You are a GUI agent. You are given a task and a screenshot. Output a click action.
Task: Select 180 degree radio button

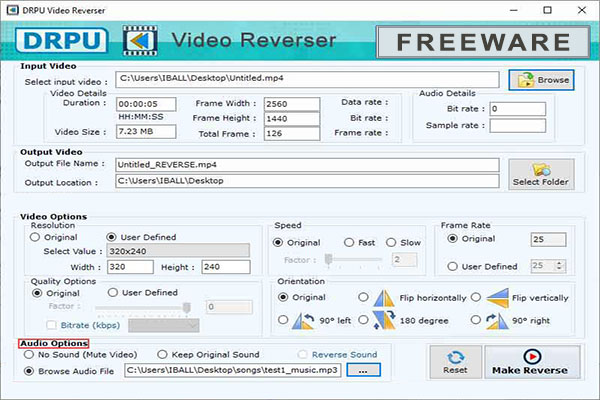click(x=363, y=320)
